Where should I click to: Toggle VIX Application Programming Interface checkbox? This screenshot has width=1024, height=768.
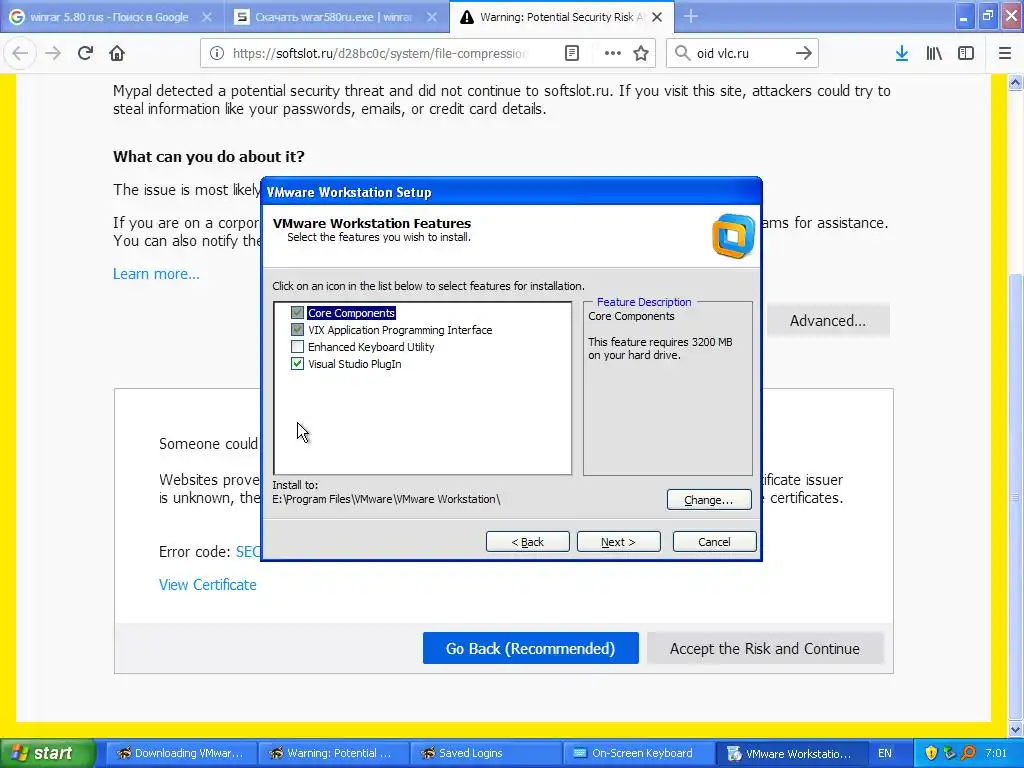297,330
